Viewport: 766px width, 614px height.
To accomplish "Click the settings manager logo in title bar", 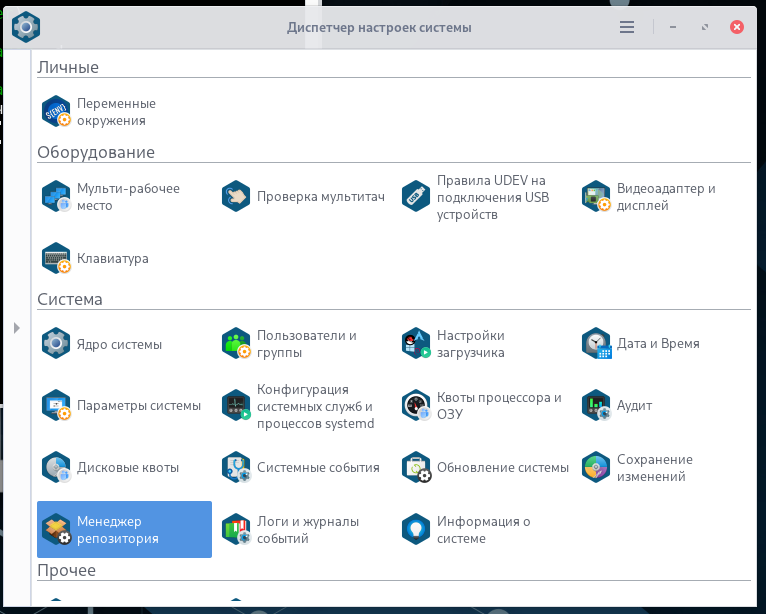I will coord(26,27).
